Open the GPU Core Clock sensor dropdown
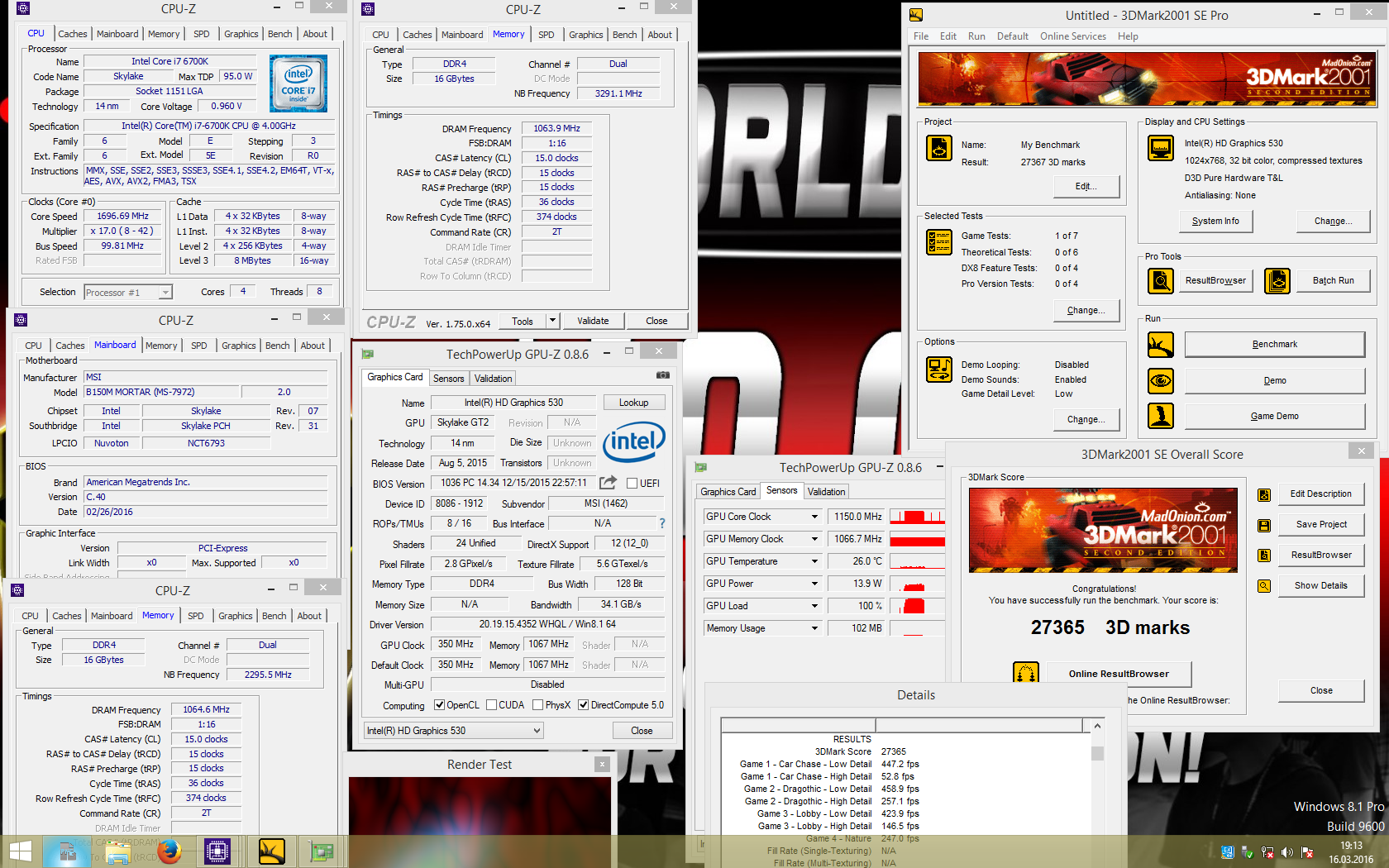The width and height of the screenshot is (1389, 868). coord(814,517)
